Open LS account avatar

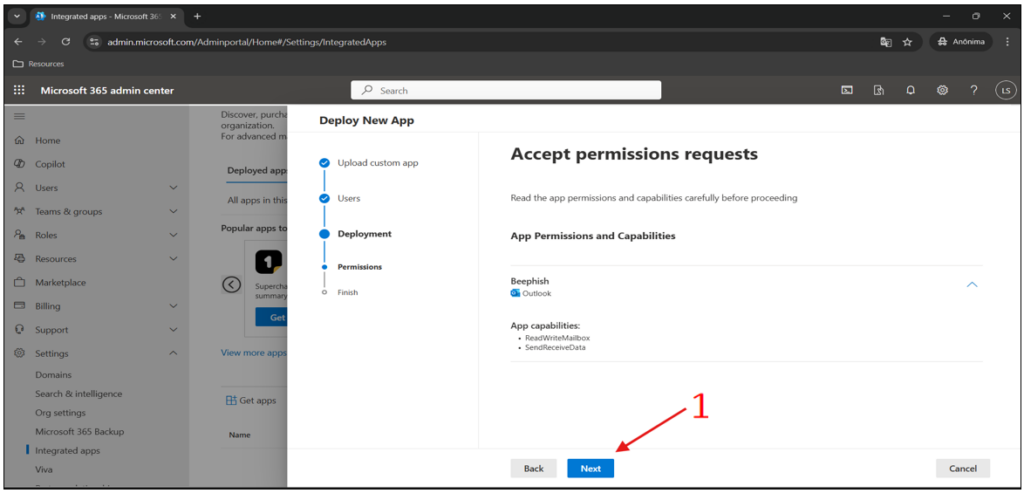(x=1006, y=91)
